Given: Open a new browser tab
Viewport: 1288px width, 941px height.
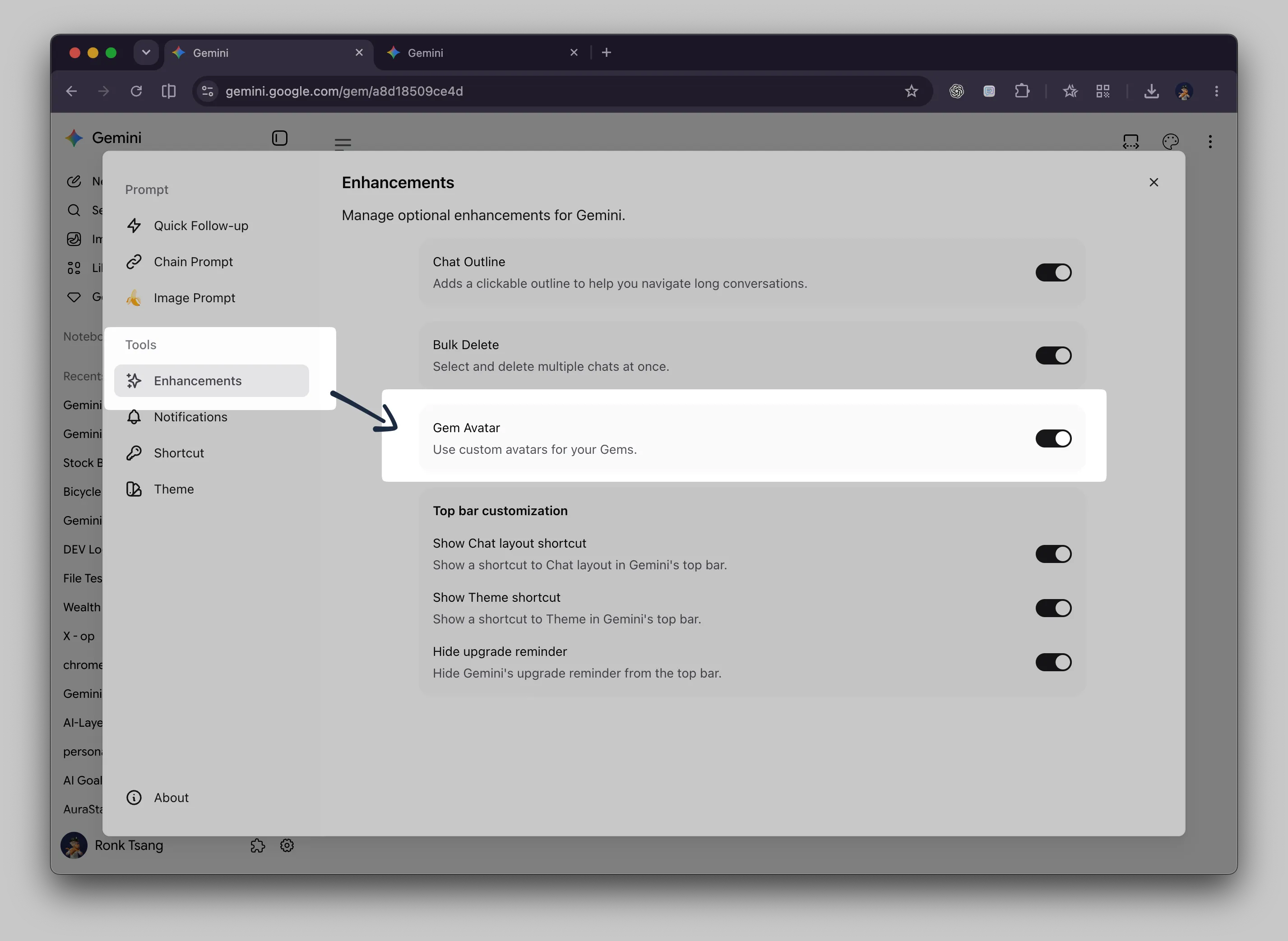Looking at the screenshot, I should 607,52.
